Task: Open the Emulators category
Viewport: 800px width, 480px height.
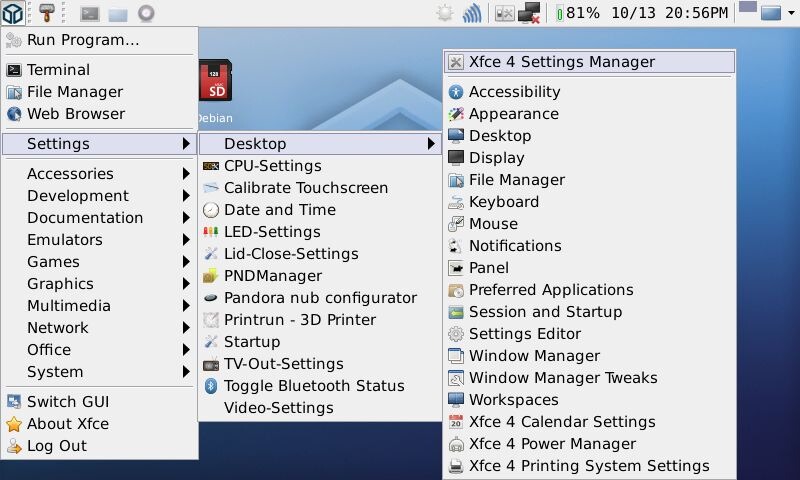Action: click(x=99, y=240)
